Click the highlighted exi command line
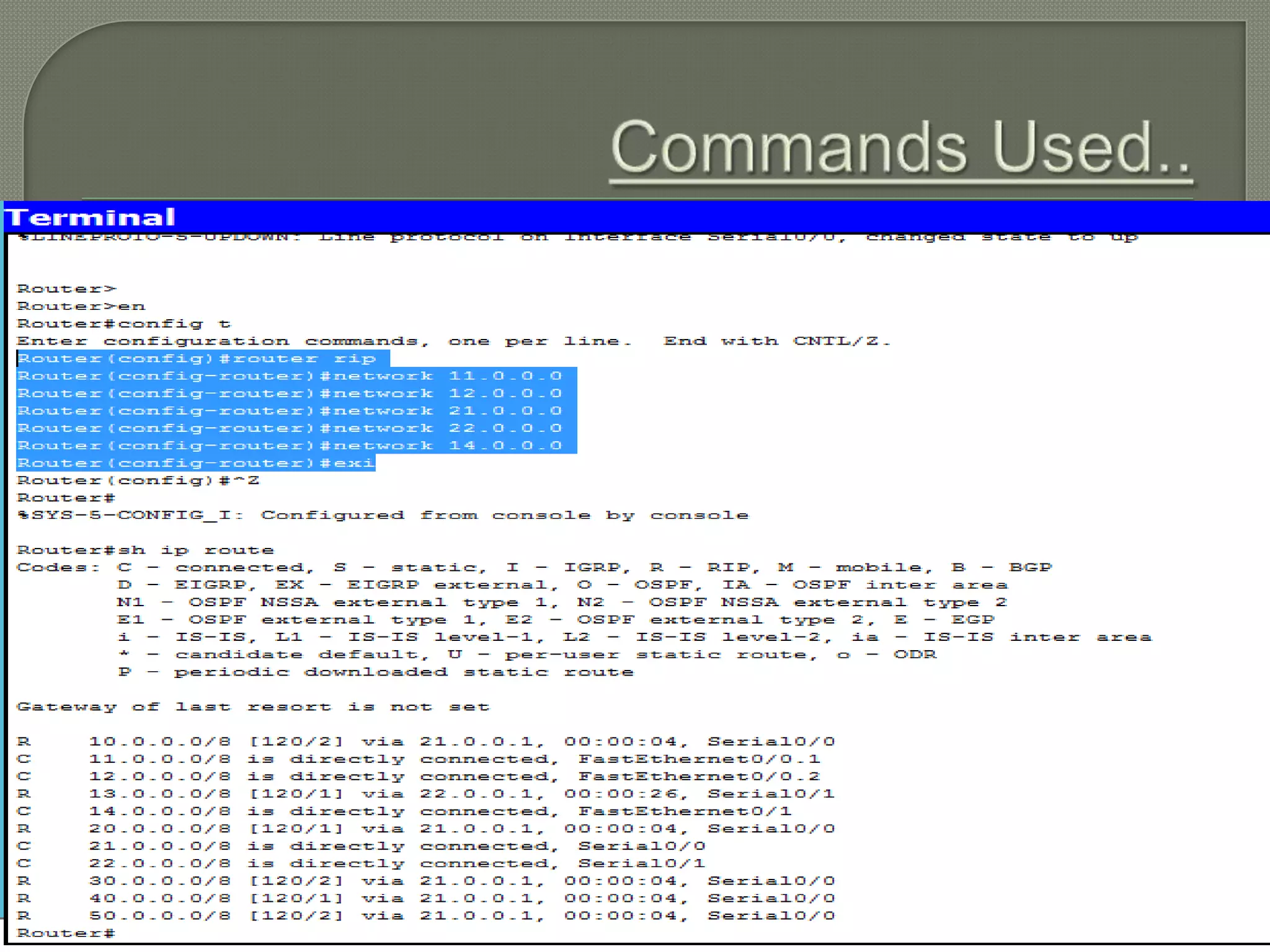Screen dimensions: 1270x952 196,463
